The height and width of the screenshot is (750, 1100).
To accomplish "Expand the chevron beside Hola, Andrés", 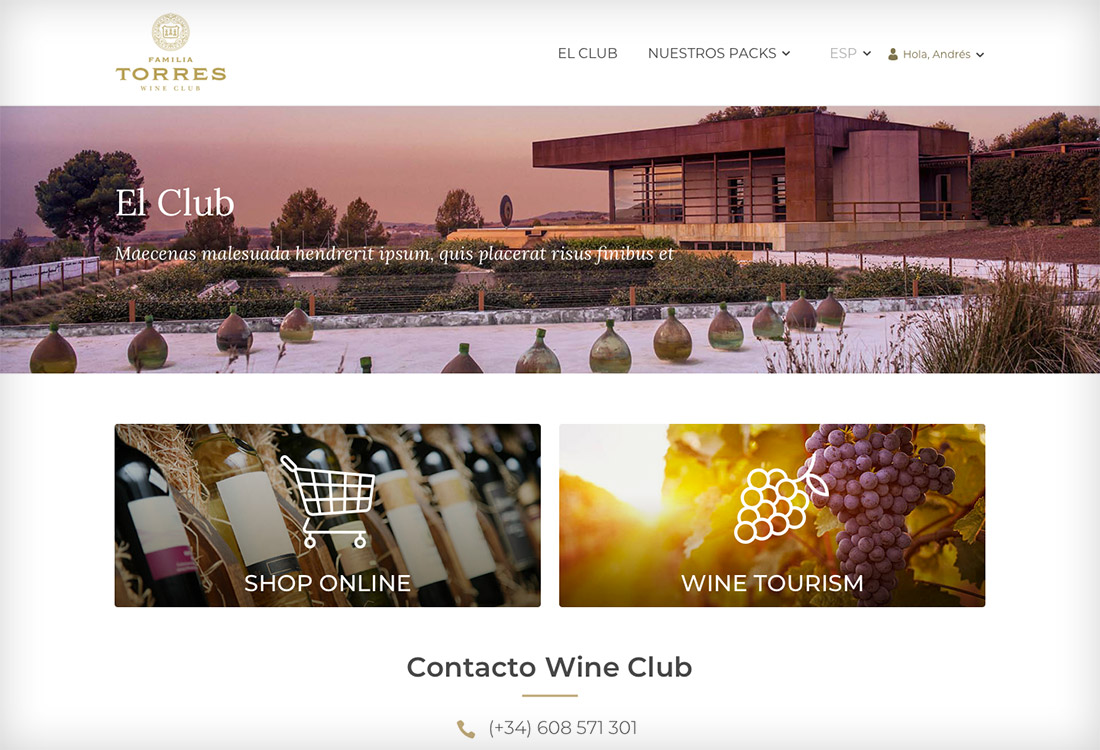I will coord(980,55).
